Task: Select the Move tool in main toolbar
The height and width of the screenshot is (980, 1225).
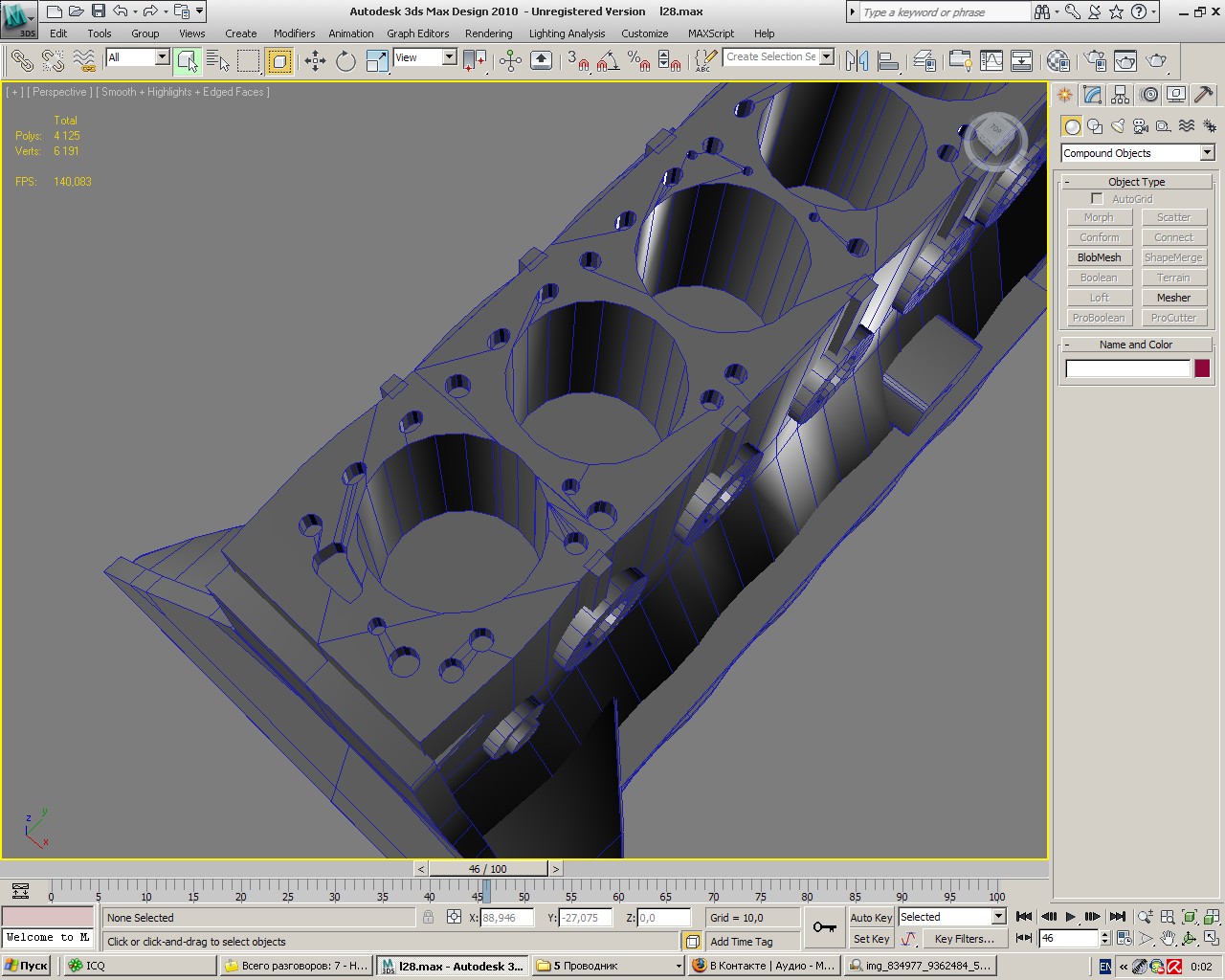Action: pos(315,61)
